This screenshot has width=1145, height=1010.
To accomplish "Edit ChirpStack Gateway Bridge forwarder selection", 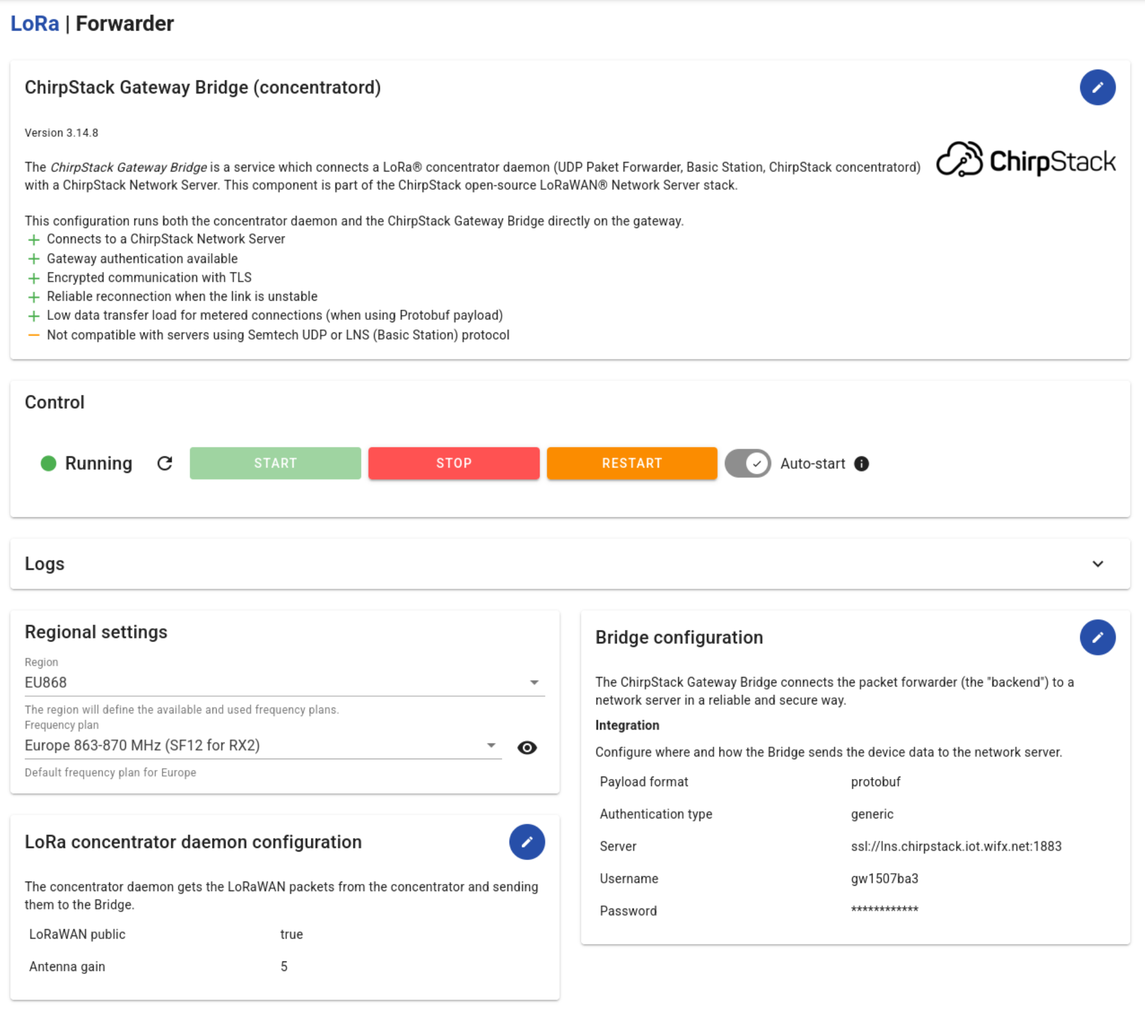I will (x=1097, y=88).
